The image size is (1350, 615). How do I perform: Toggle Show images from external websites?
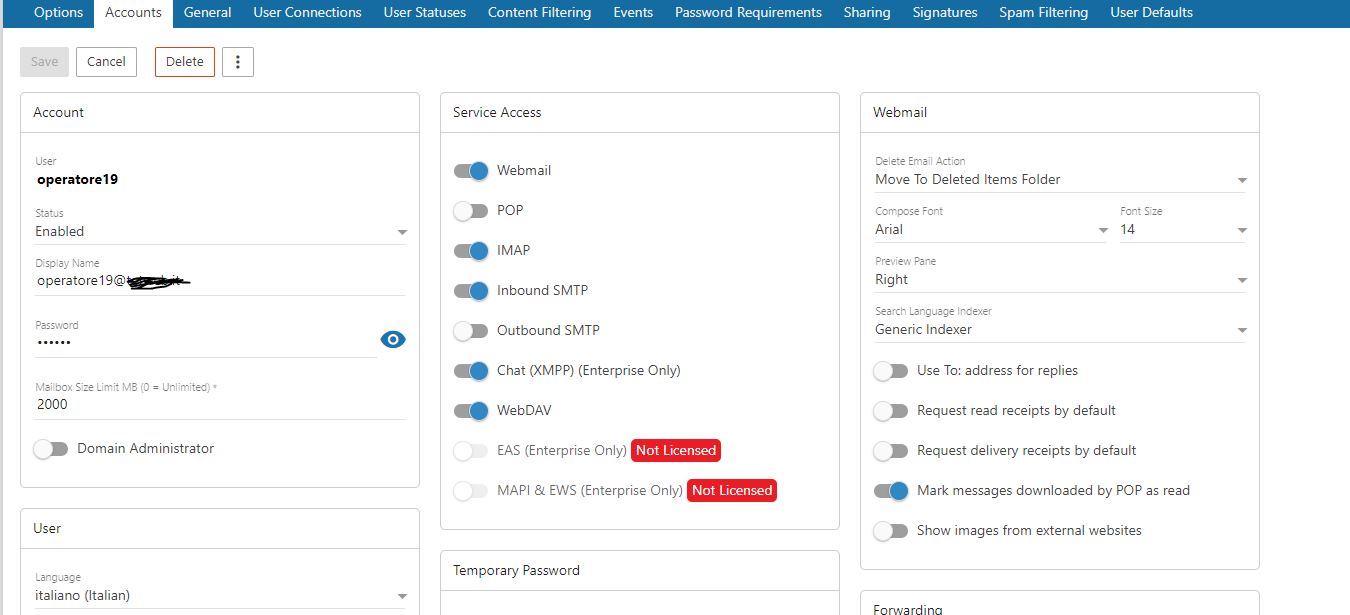pos(891,531)
